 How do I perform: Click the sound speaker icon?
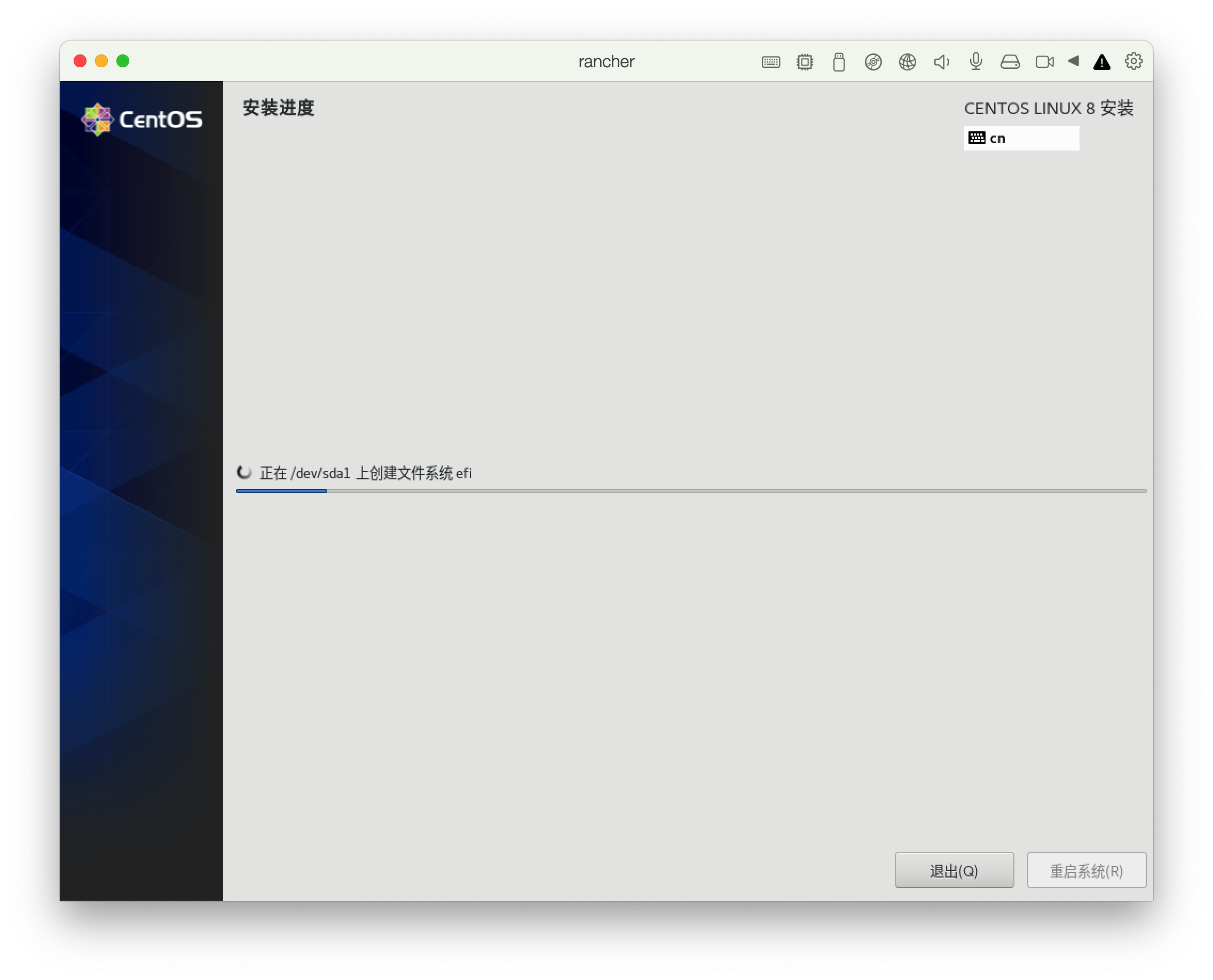tap(941, 62)
